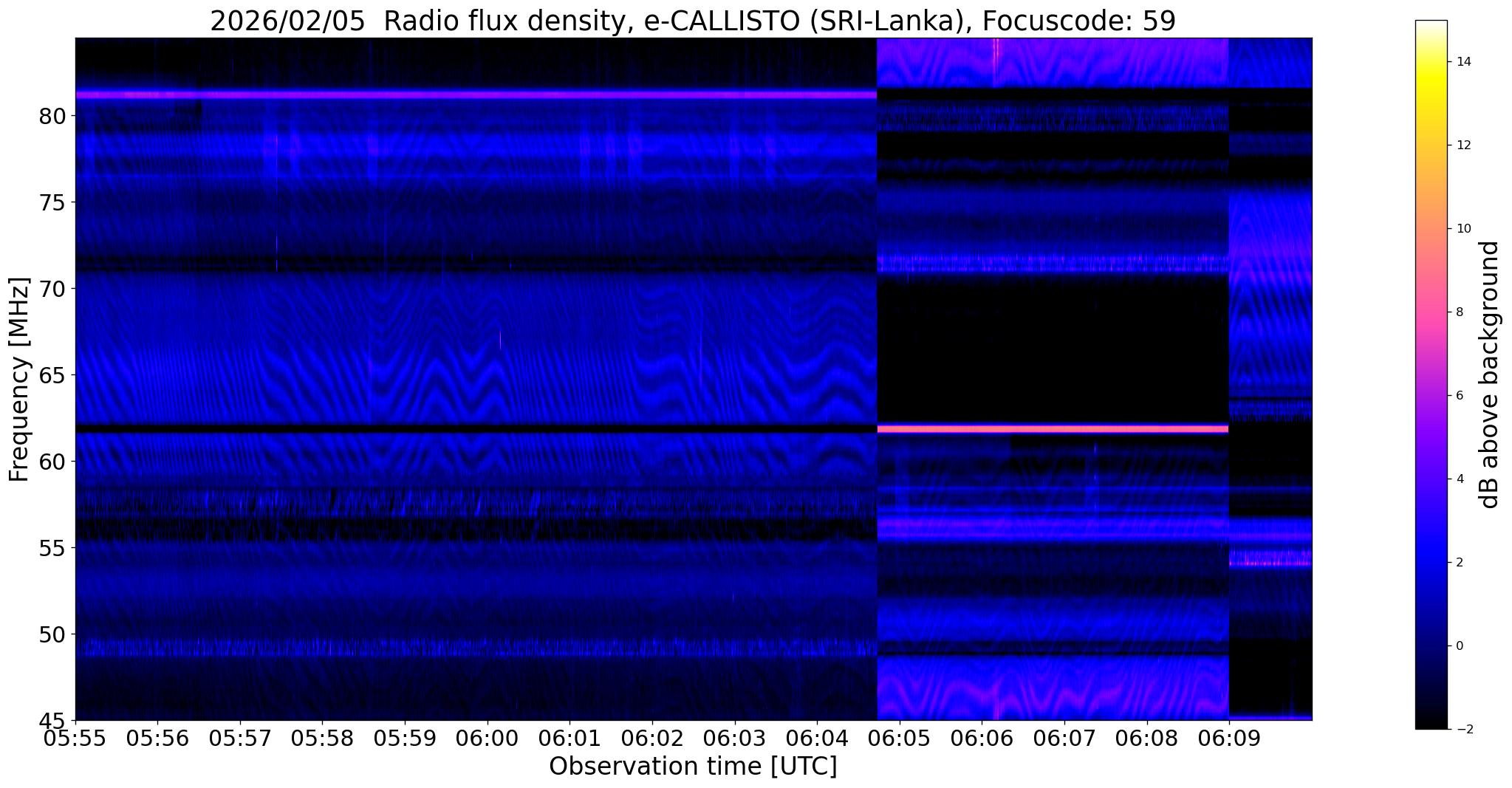Image resolution: width=1512 pixels, height=788 pixels.
Task: Click the colorbar tick value 10
Action: tap(1462, 228)
